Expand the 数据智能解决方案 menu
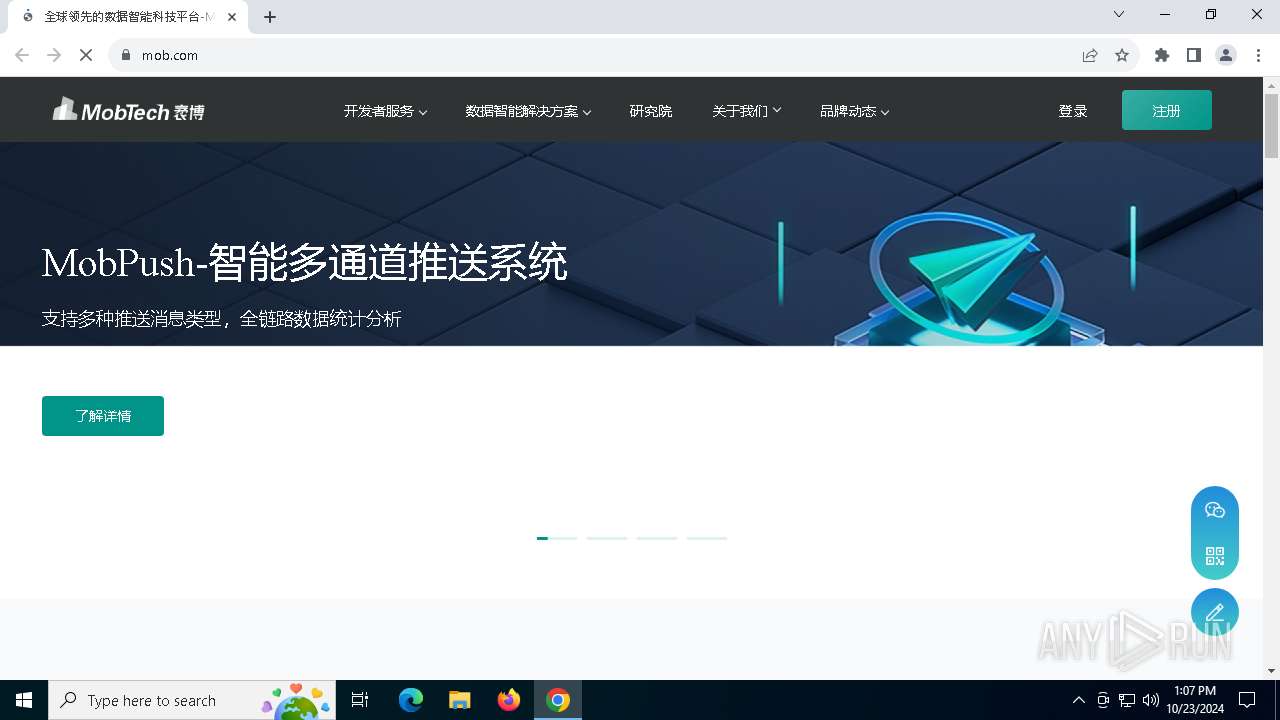 point(528,111)
